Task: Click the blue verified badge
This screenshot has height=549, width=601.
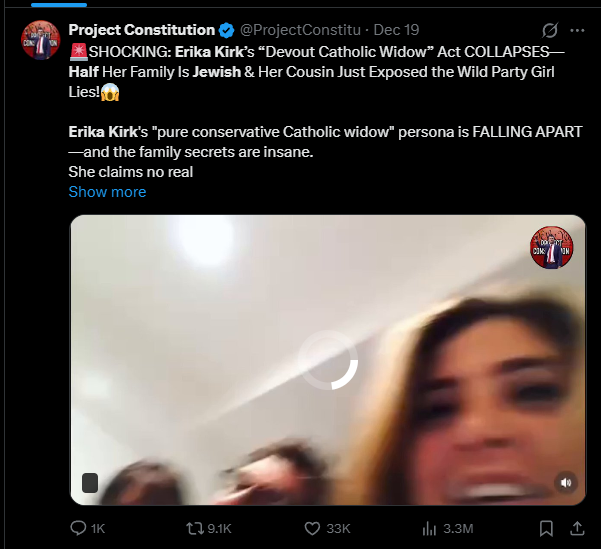Action: [227, 30]
